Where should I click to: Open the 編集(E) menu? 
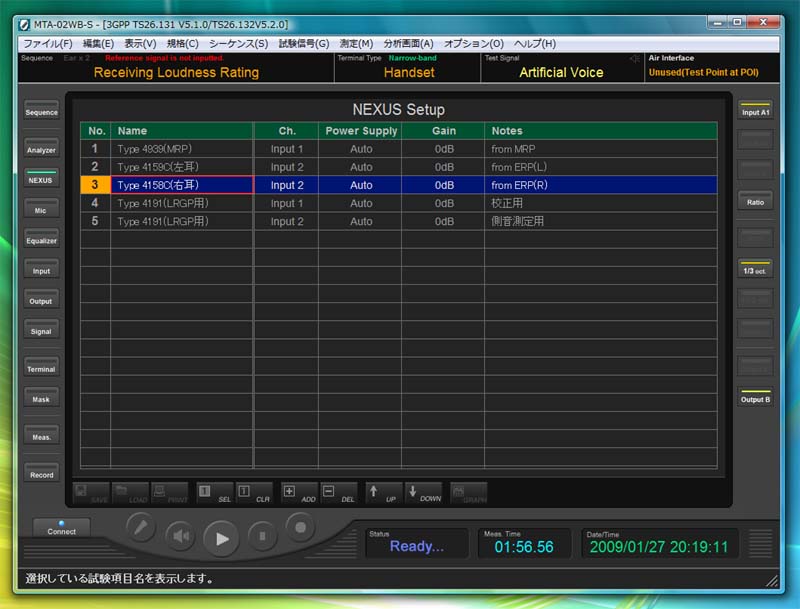(x=98, y=44)
